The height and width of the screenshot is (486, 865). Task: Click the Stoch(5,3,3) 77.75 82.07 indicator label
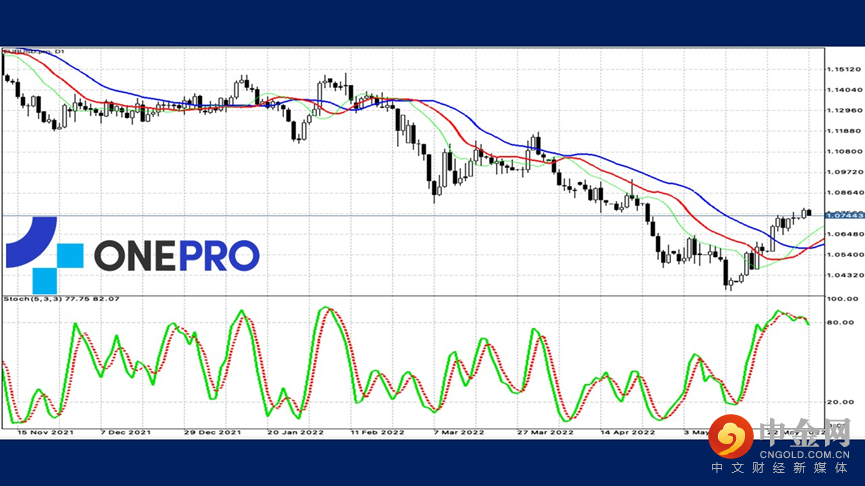(x=61, y=299)
